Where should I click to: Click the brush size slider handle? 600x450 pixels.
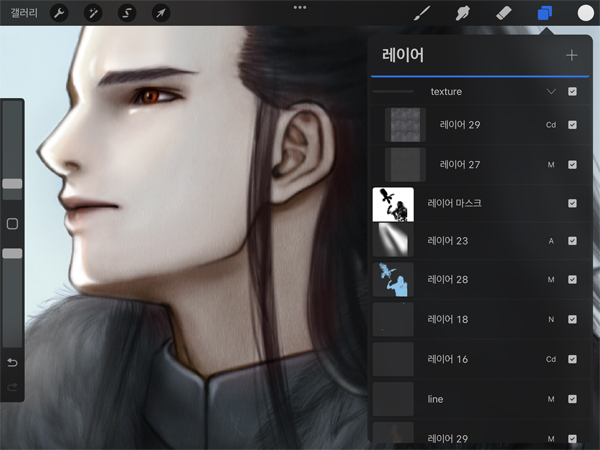12,184
